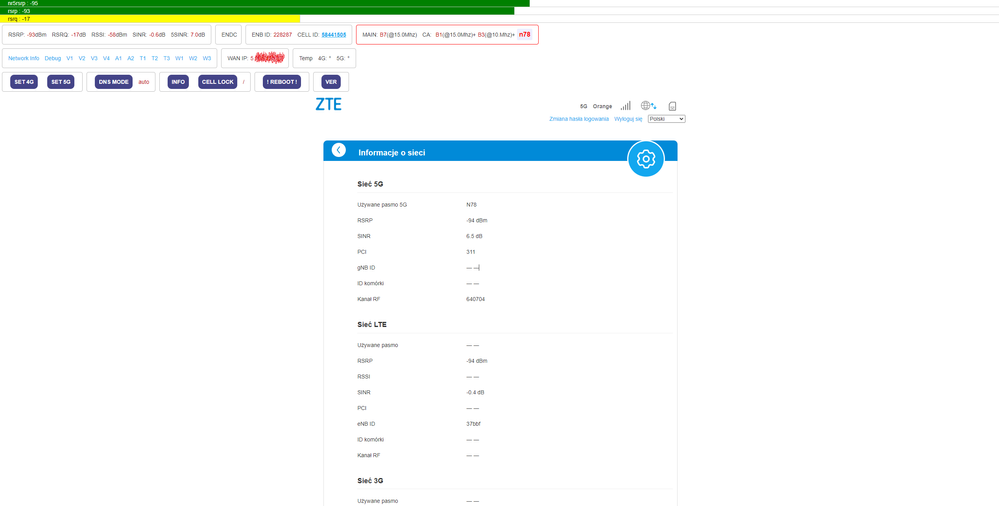Click the ENDC label box

click(229, 34)
